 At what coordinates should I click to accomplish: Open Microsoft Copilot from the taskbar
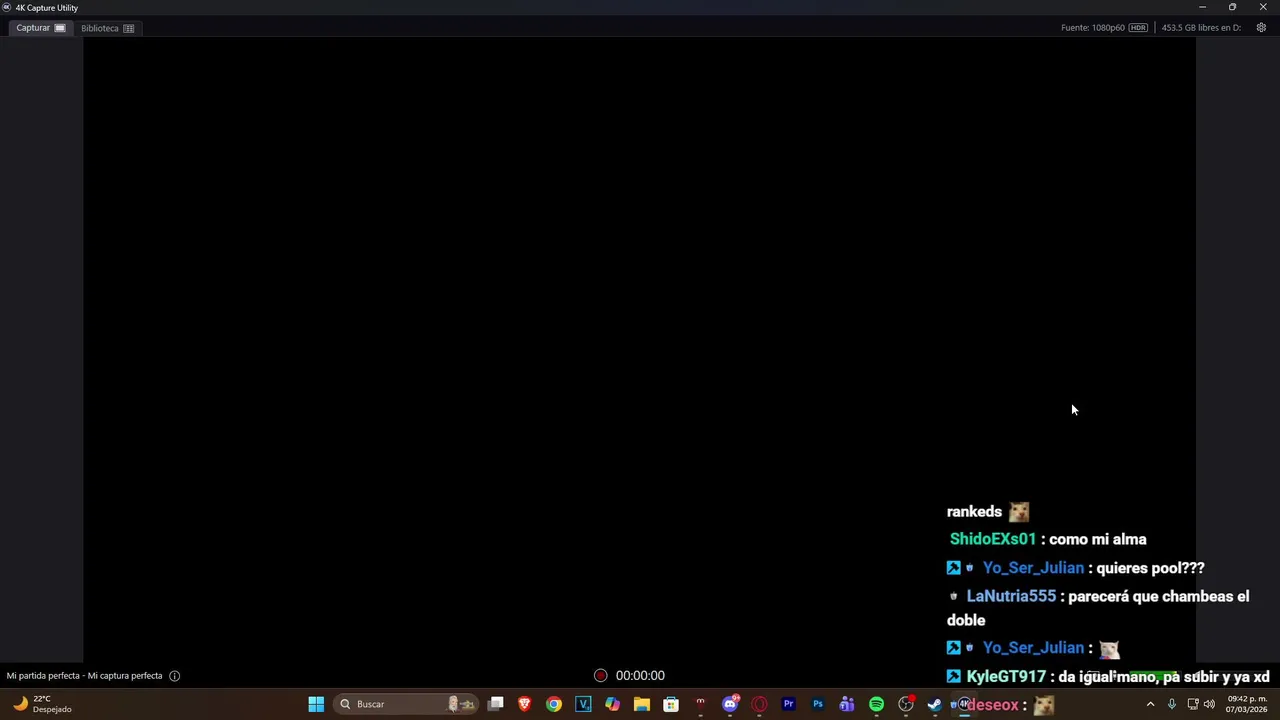[x=612, y=704]
